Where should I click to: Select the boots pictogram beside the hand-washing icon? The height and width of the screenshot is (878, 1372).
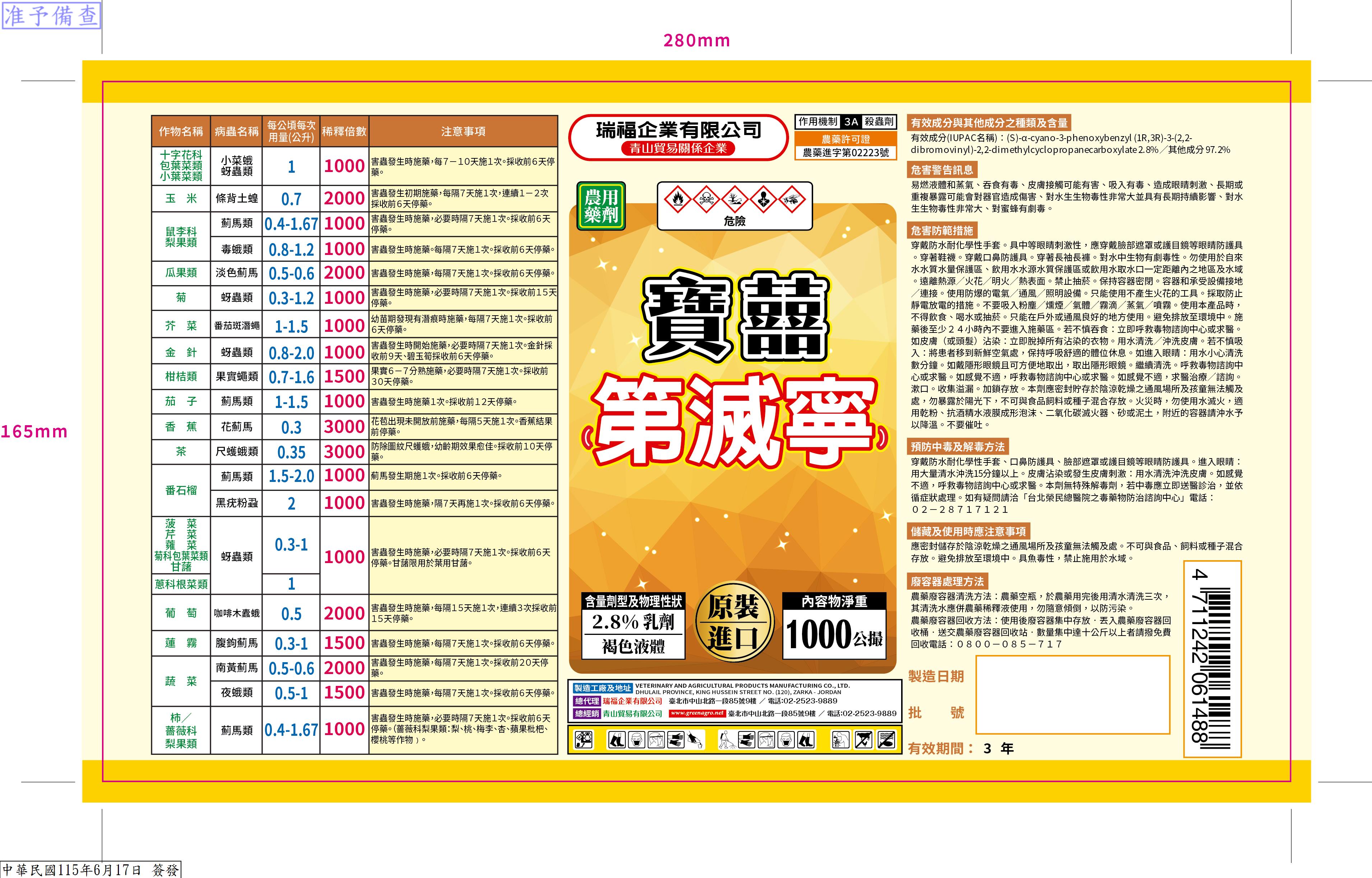(x=805, y=740)
